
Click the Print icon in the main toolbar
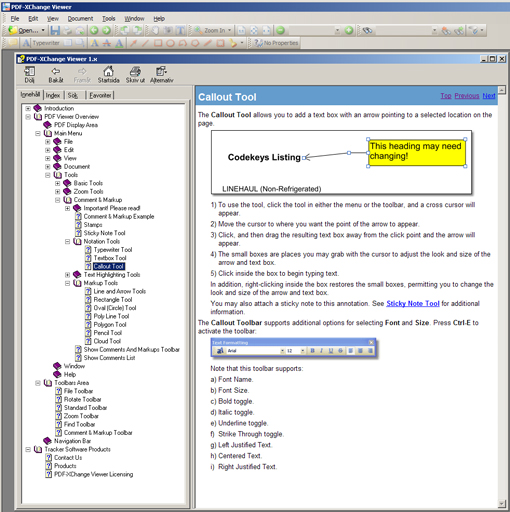point(68,31)
